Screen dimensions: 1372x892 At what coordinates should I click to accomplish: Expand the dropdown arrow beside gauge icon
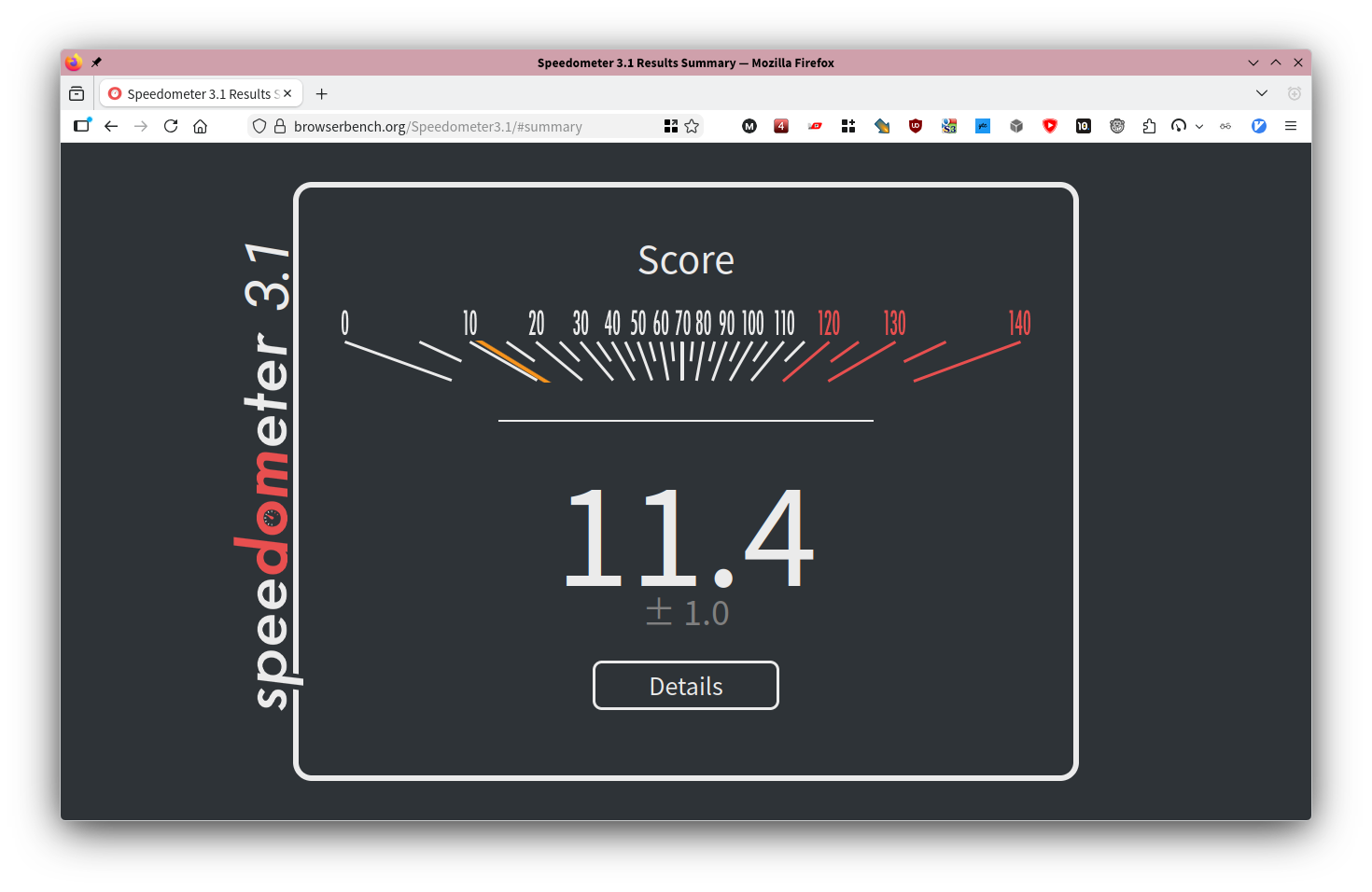click(x=1199, y=126)
